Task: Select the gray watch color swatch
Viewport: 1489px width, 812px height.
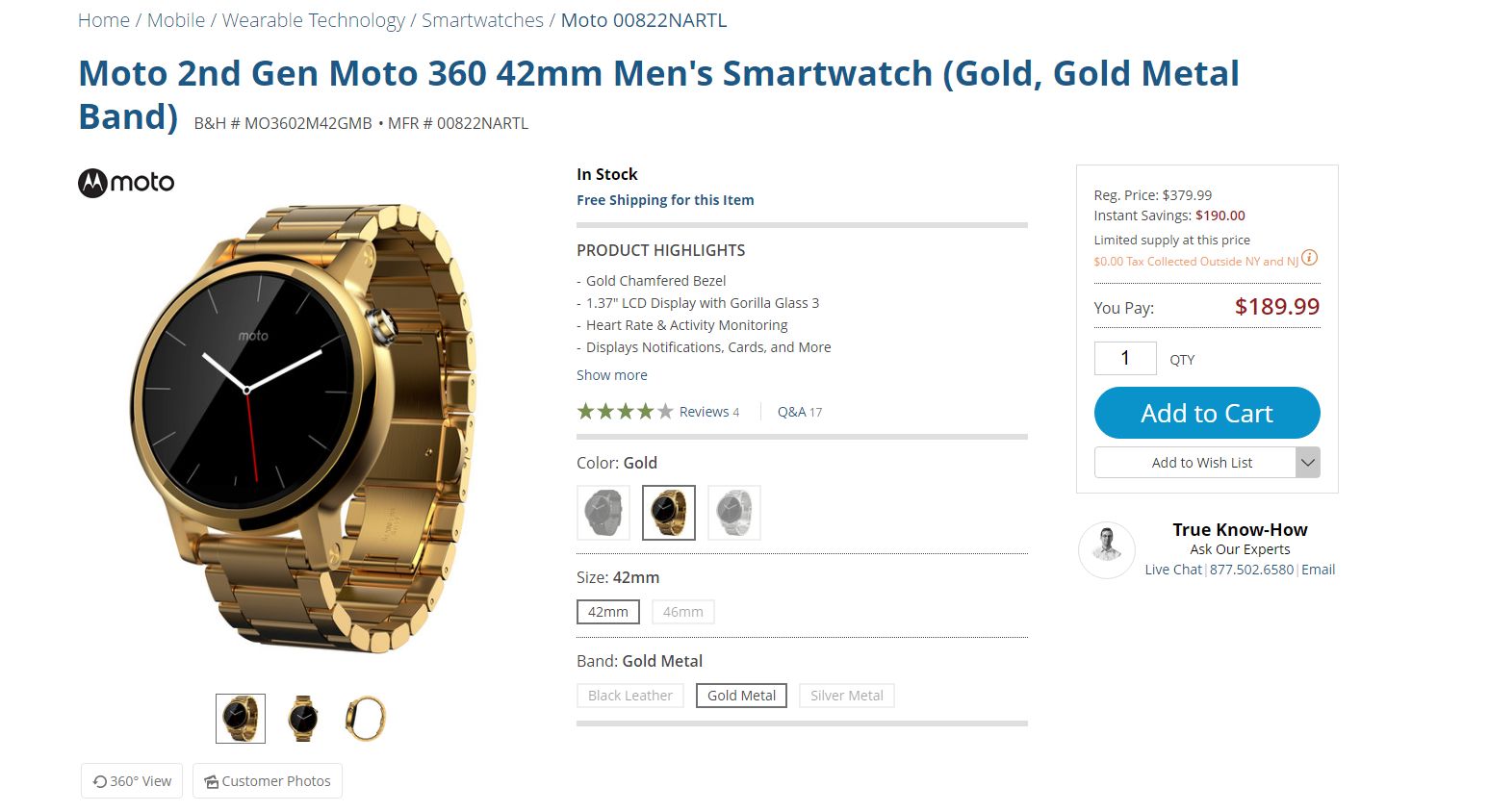Action: [603, 513]
